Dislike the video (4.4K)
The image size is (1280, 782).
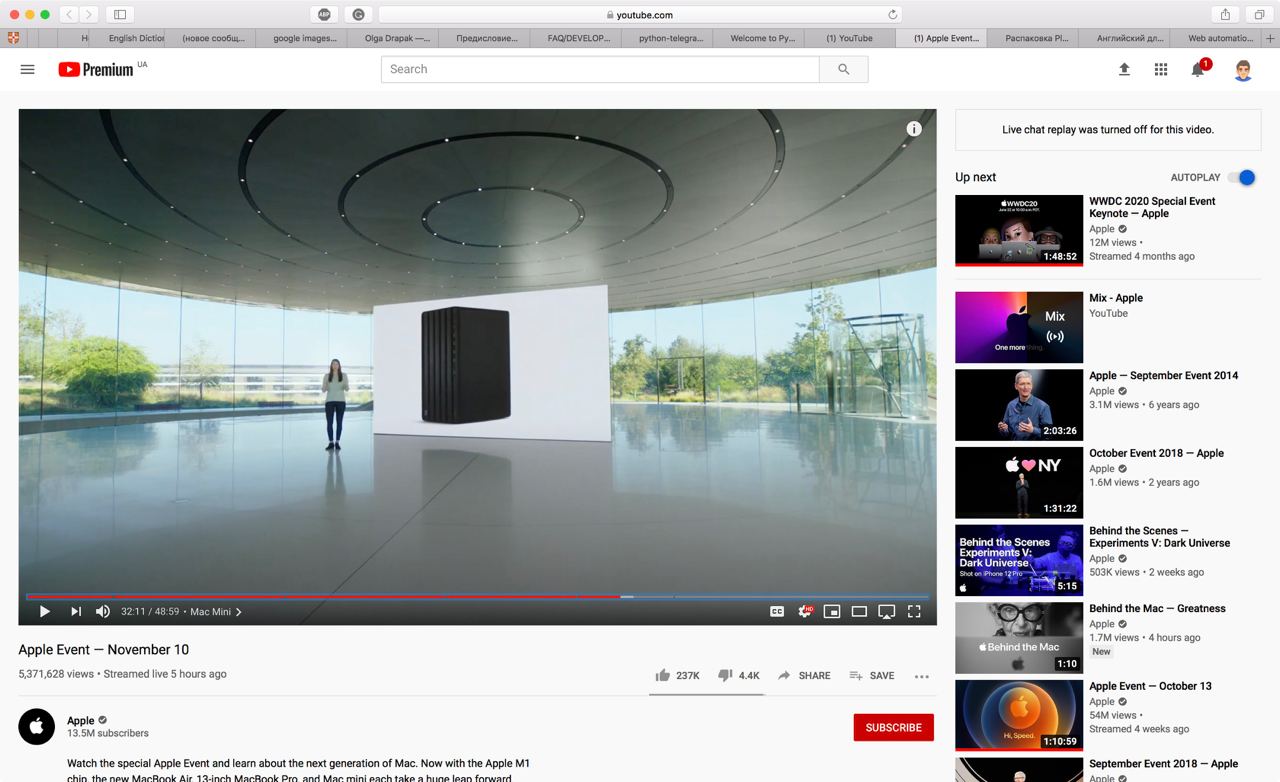(x=739, y=675)
